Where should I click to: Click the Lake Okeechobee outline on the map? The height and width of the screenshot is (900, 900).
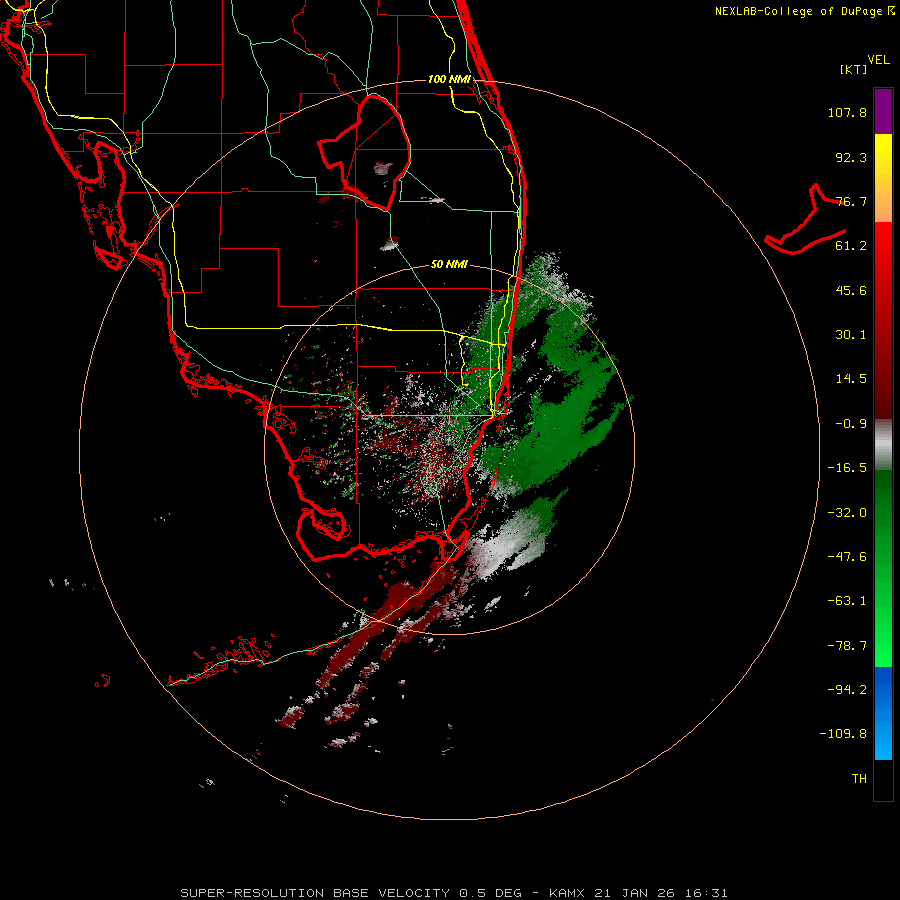(x=364, y=152)
